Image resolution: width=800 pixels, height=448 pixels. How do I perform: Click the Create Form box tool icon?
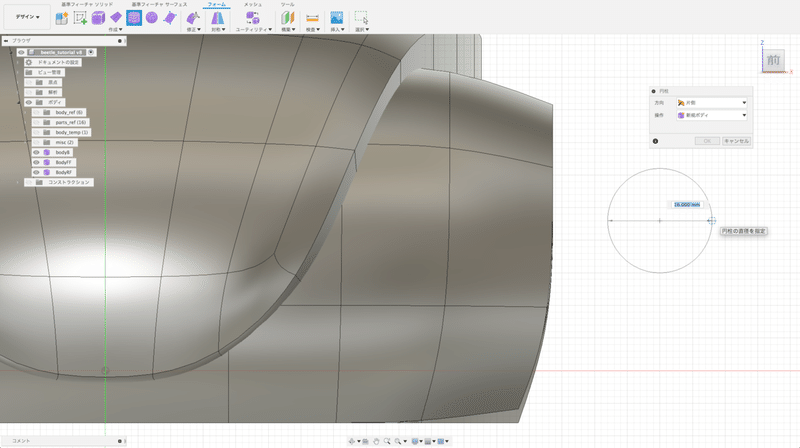(98, 17)
